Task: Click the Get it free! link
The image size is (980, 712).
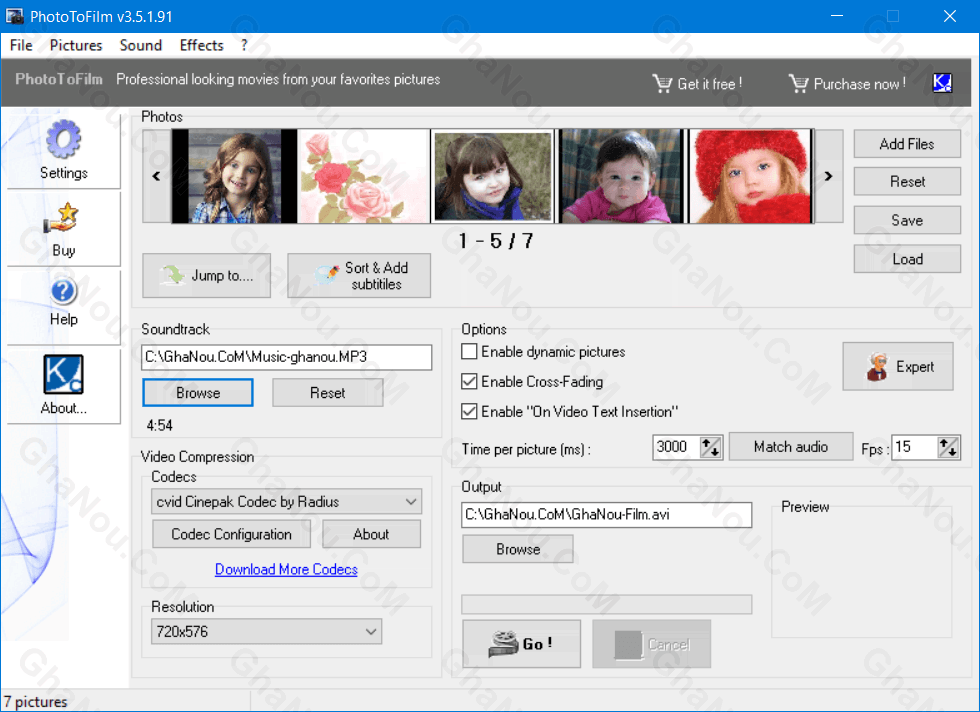Action: coord(709,83)
